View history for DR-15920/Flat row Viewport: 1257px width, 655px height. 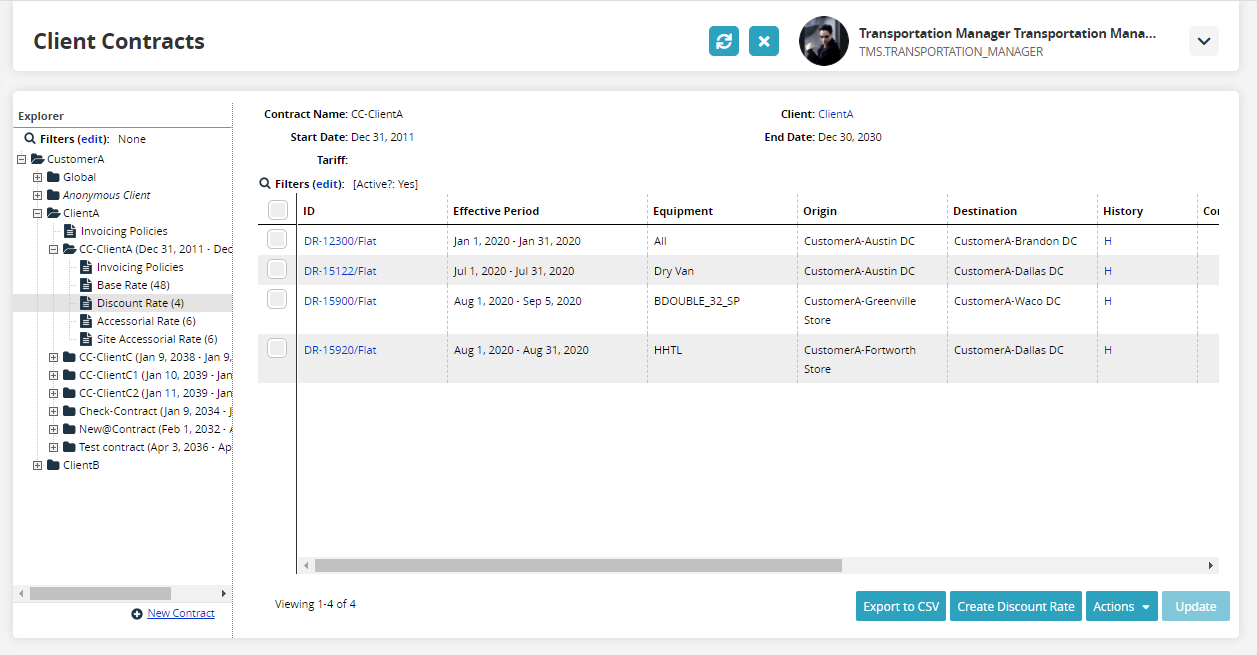click(x=1108, y=350)
